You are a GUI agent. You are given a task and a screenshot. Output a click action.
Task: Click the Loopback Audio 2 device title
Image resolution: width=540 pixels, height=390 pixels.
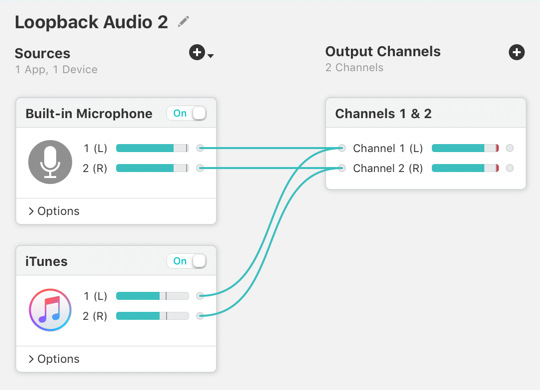click(x=91, y=22)
